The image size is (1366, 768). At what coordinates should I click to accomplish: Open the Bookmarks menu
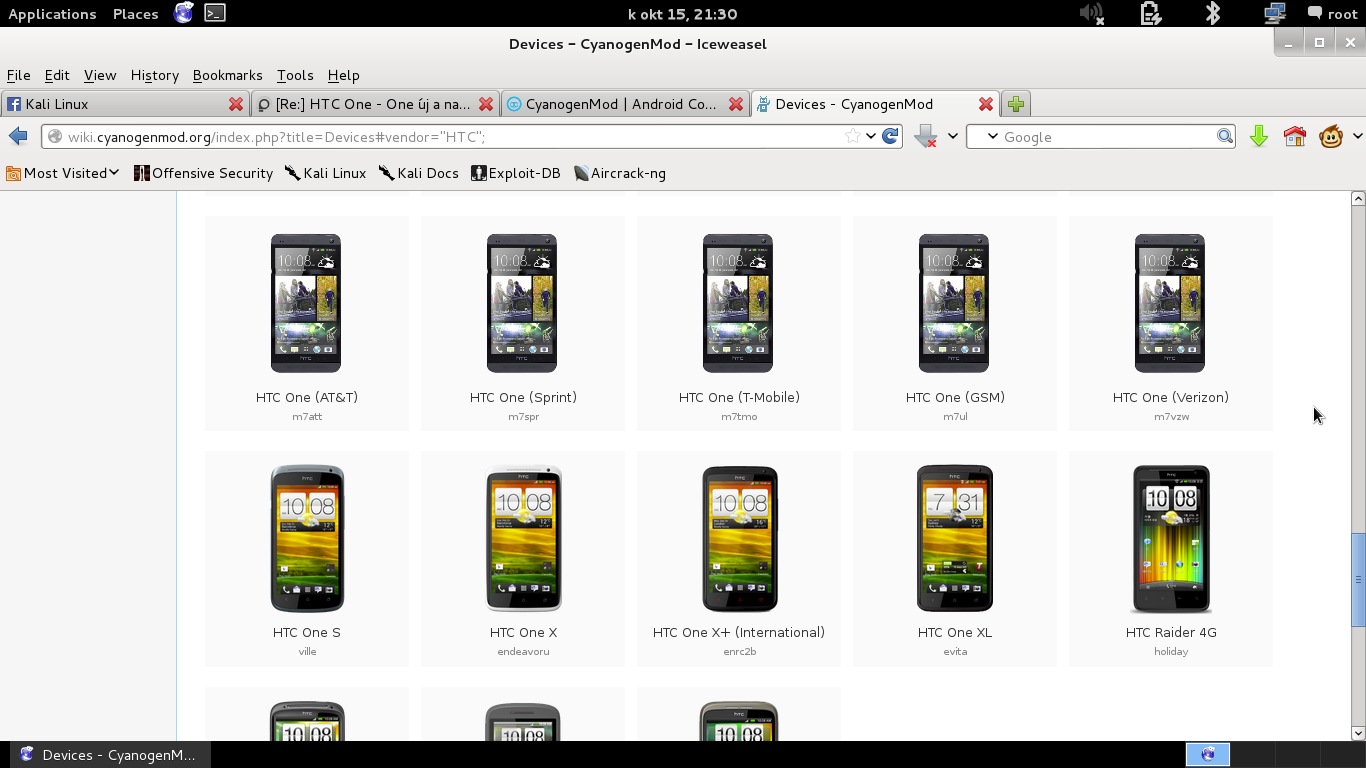pyautogui.click(x=227, y=75)
